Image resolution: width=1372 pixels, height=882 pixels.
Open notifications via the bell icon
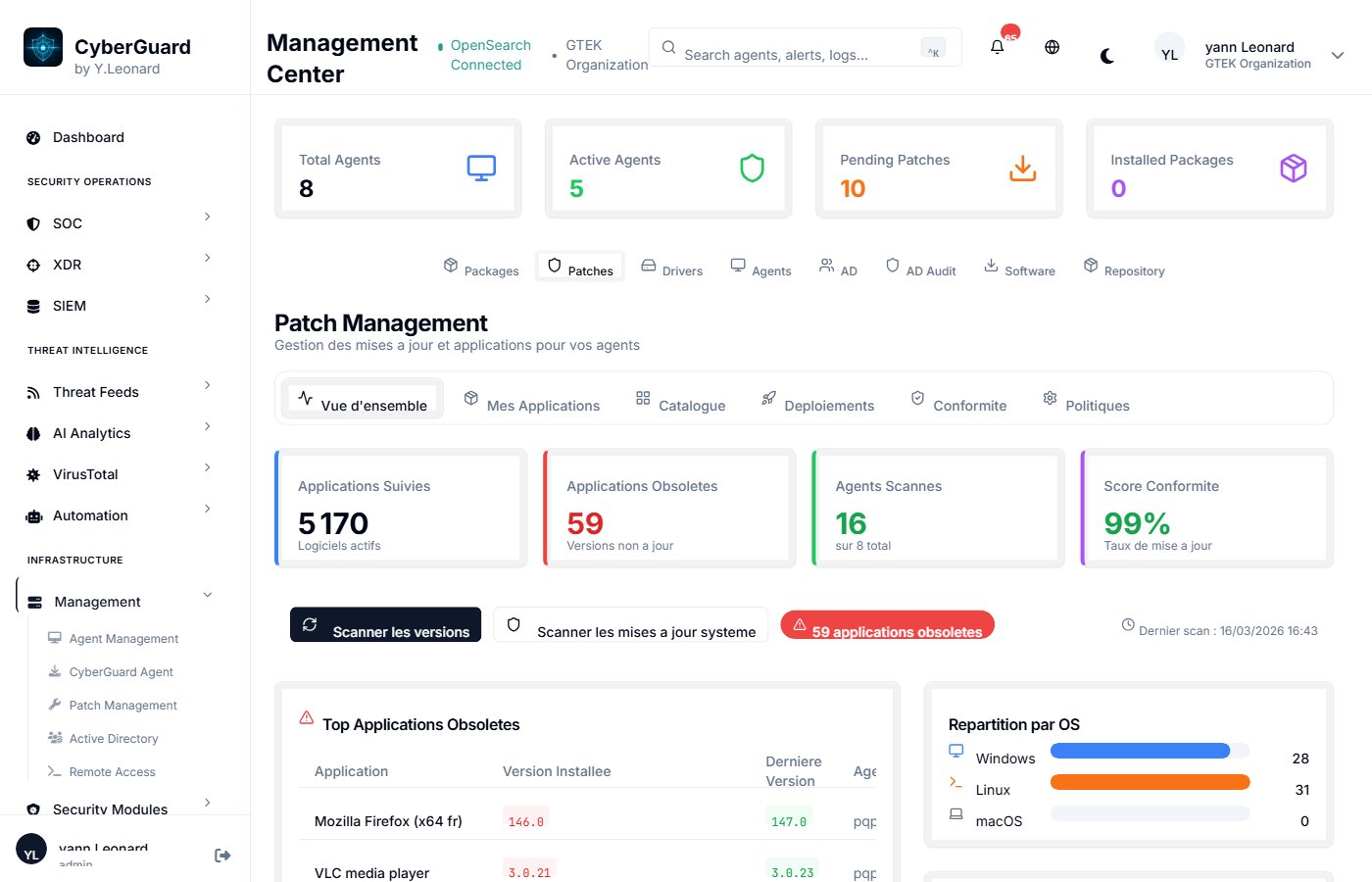pyautogui.click(x=997, y=46)
